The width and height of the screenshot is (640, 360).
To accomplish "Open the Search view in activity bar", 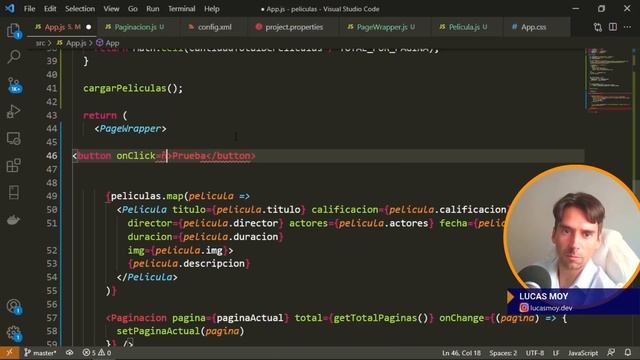I will 14,57.
